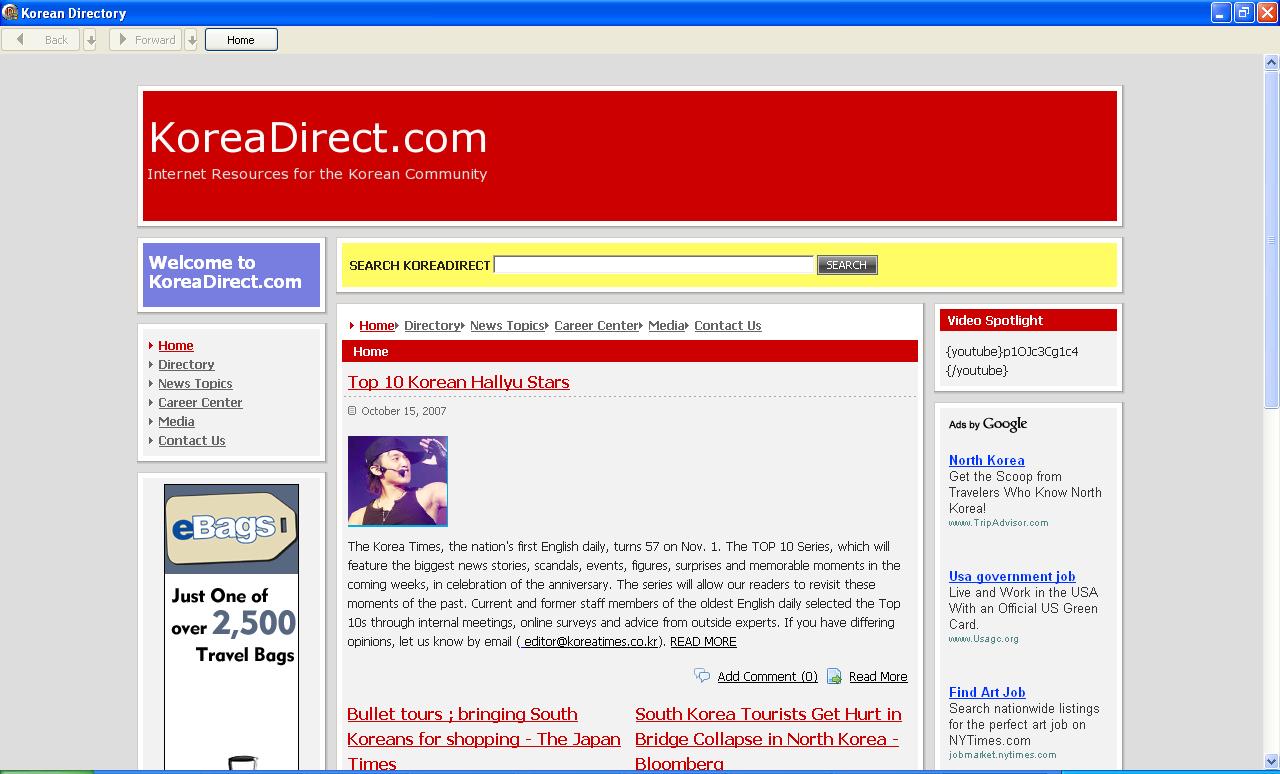Open the Find Art Job ad link
Image resolution: width=1280 pixels, height=774 pixels.
coord(987,693)
